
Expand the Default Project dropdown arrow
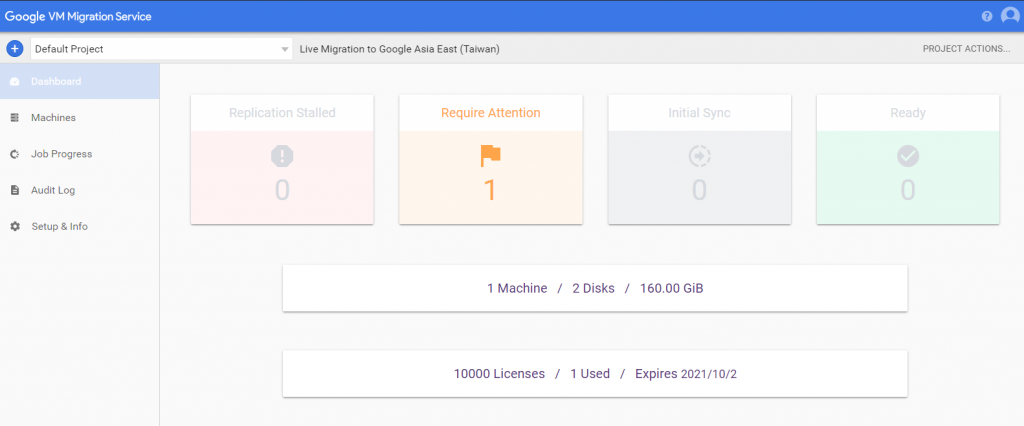[x=285, y=49]
